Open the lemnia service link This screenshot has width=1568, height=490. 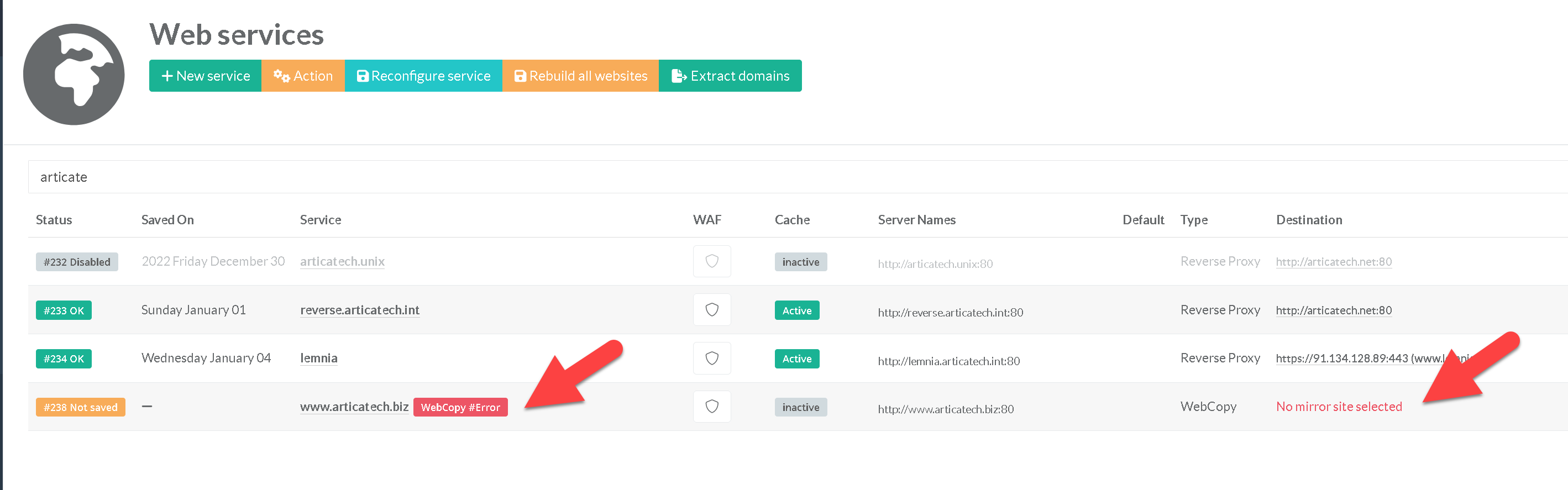[x=318, y=358]
